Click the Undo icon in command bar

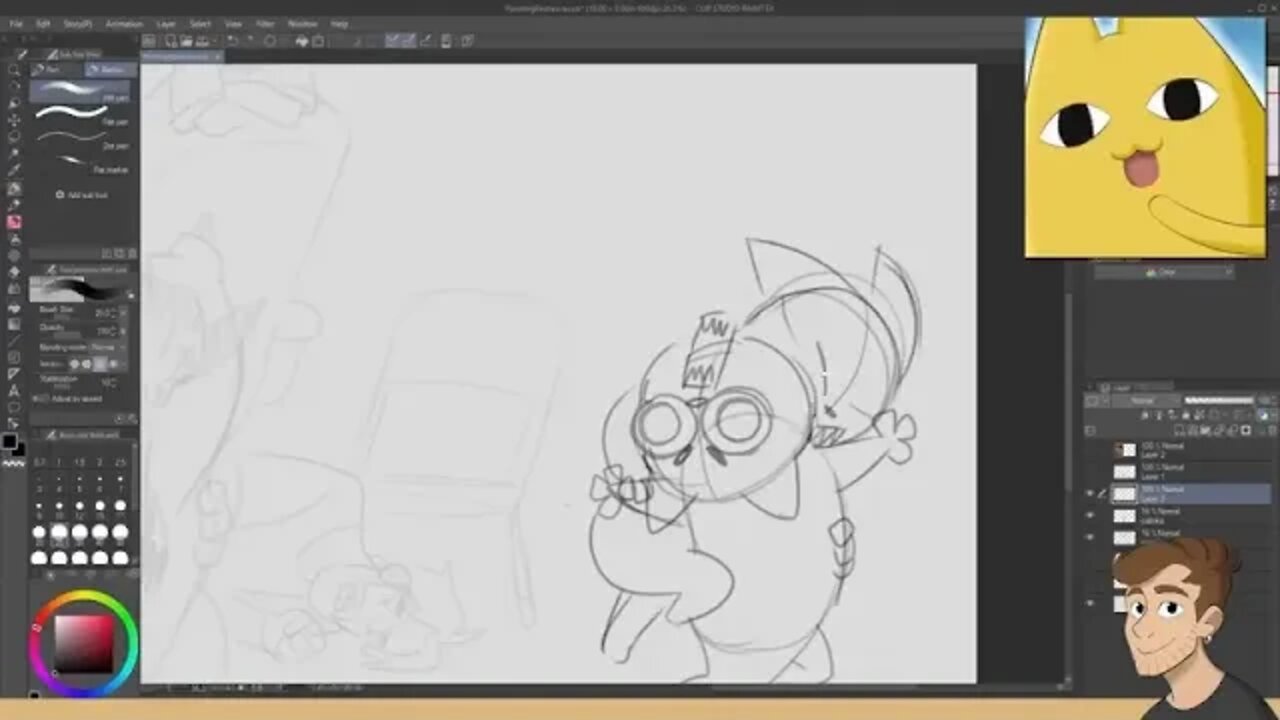pyautogui.click(x=232, y=41)
